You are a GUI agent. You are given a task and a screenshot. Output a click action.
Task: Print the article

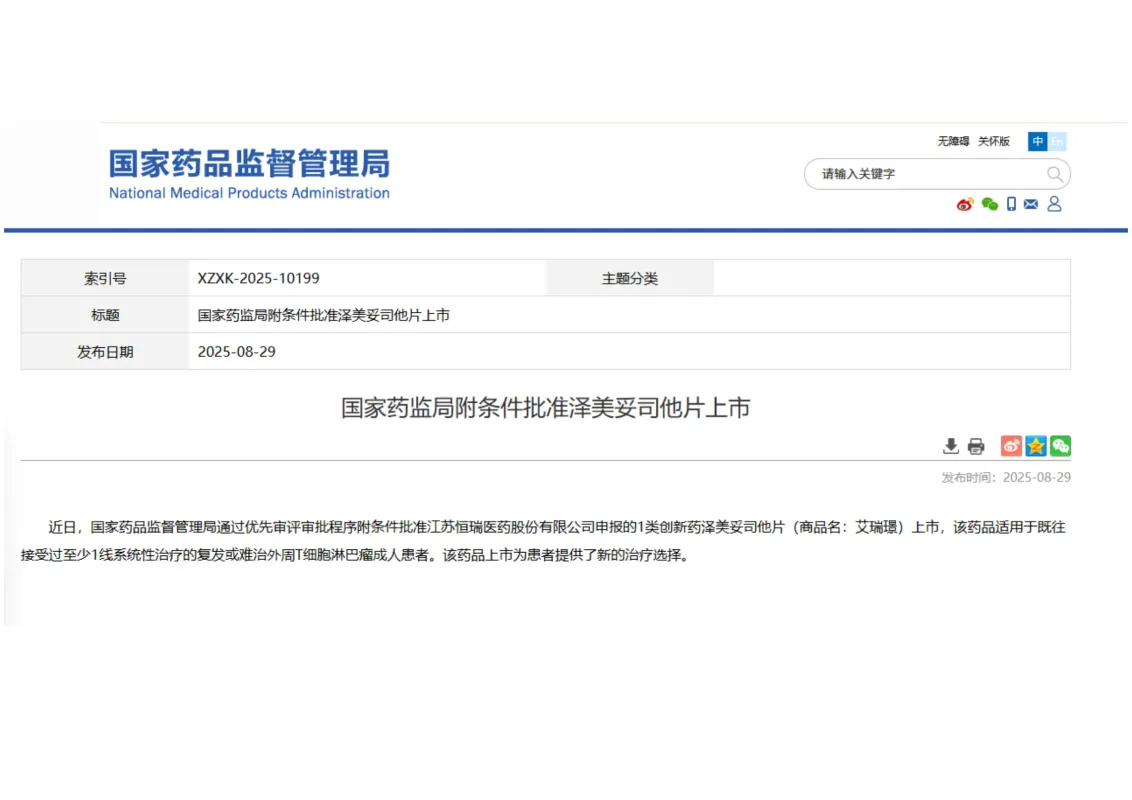coord(976,445)
